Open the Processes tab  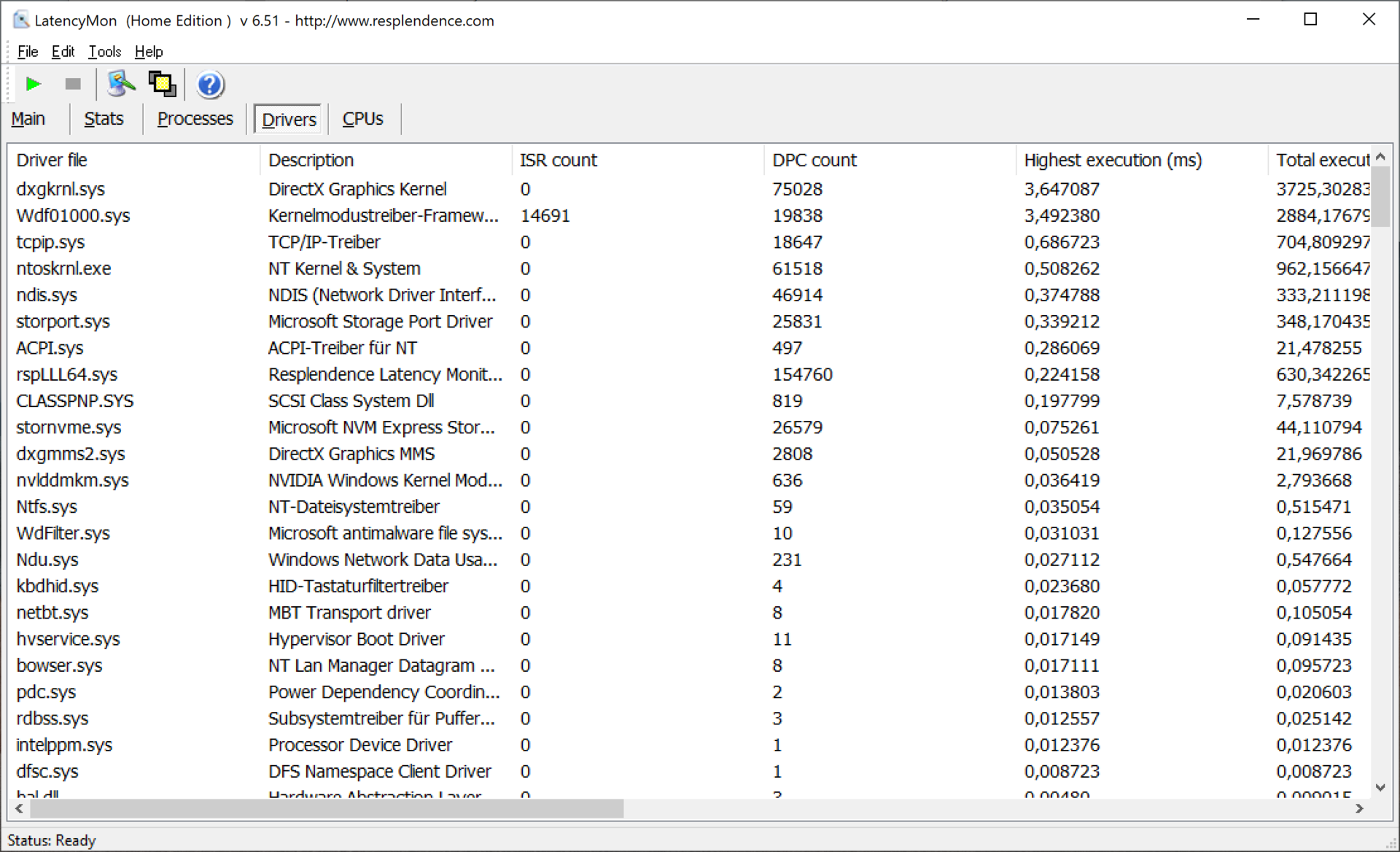[195, 119]
